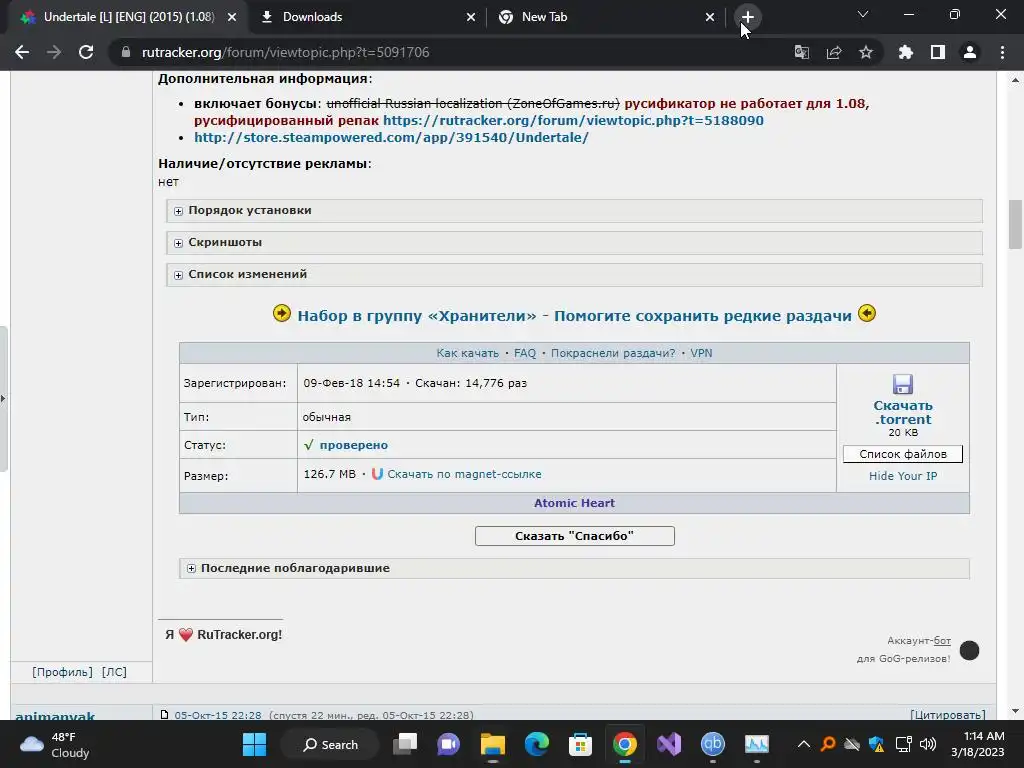Click the scrollbar up arrow

[x=1015, y=80]
